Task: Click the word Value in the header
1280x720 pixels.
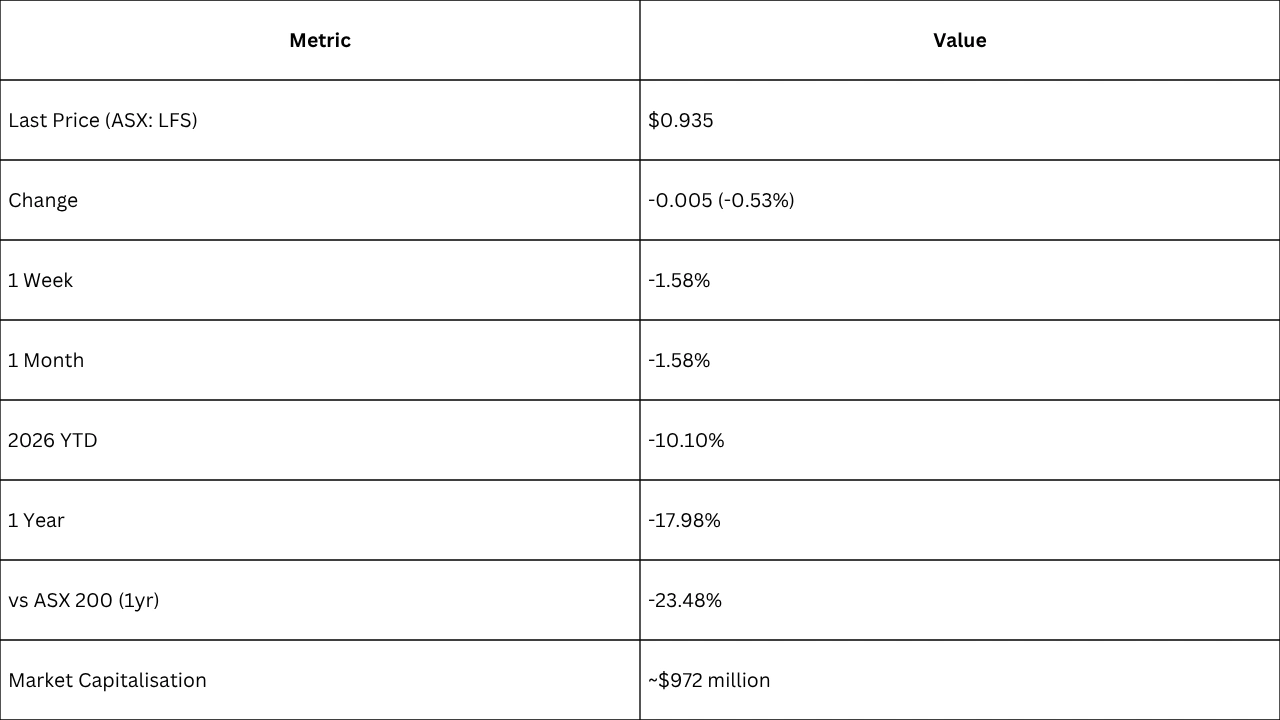Action: click(960, 40)
